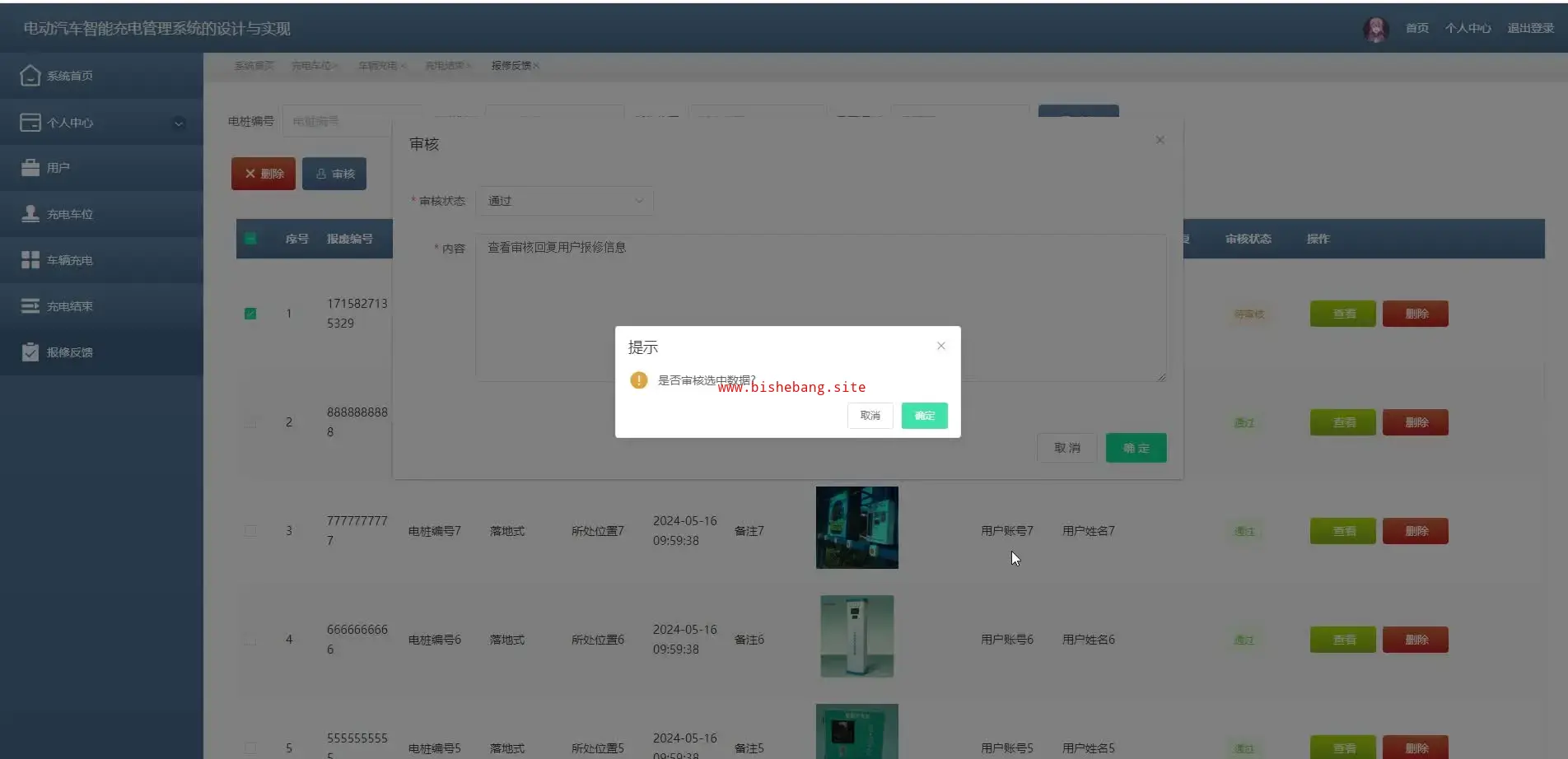
Task: Expand the 个人中心 sidebar submenu chevron
Action: point(179,123)
